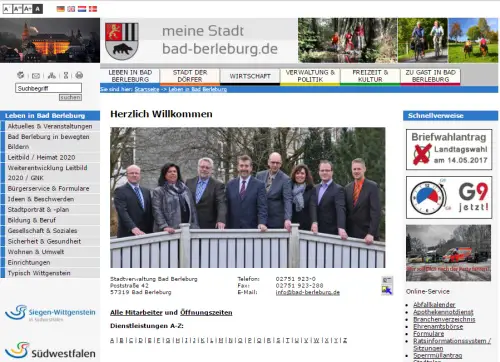The height and width of the screenshot is (362, 500).
Task: Follow Leben in Bad Berleburg breadcrumb
Action: (x=198, y=89)
